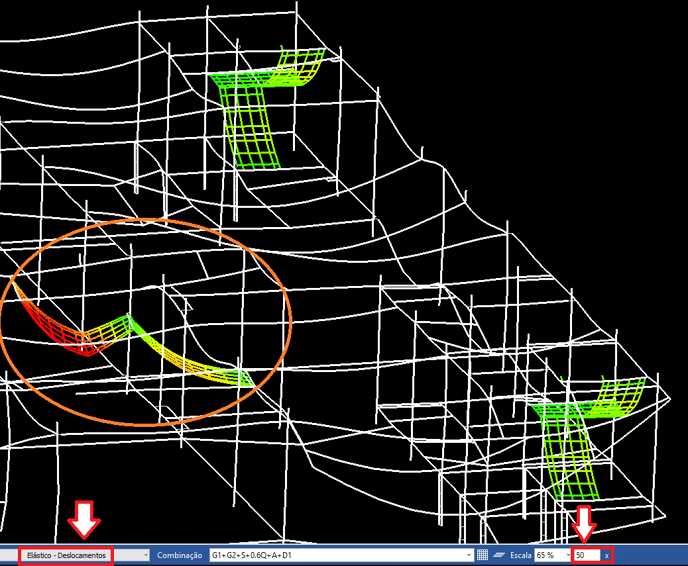This screenshot has height=566, width=688.
Task: Click the Combinação label
Action: point(179,555)
